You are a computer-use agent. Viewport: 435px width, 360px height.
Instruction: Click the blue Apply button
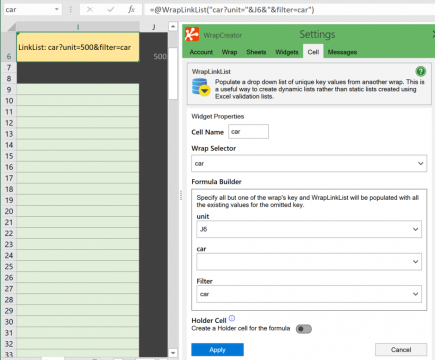pos(217,350)
